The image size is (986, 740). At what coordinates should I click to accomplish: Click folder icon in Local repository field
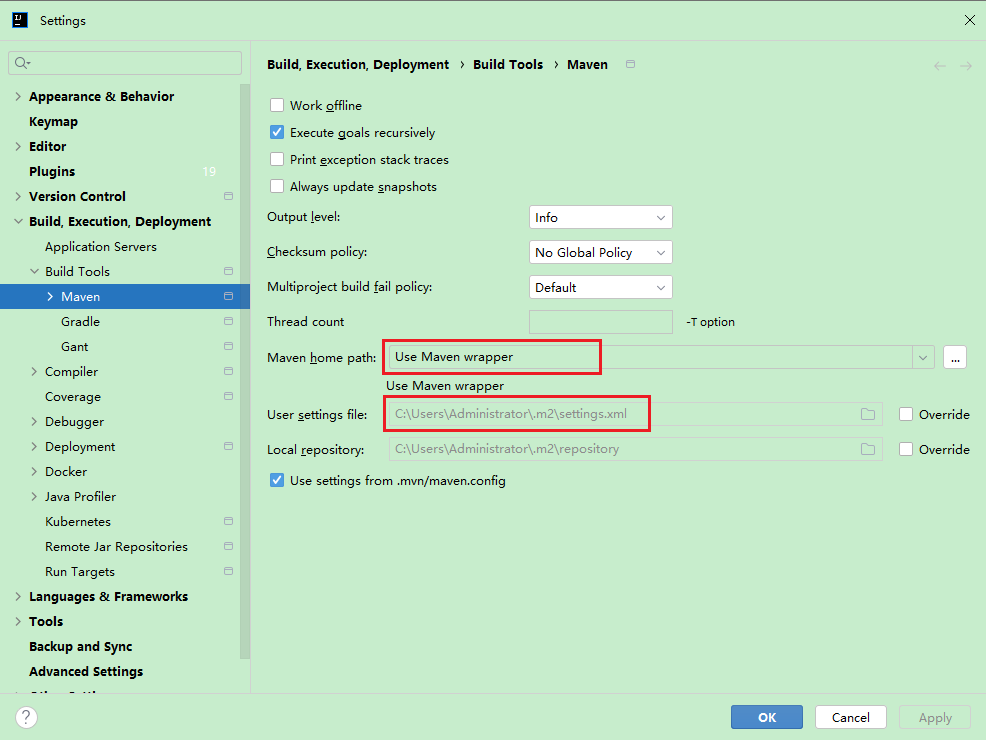click(868, 450)
